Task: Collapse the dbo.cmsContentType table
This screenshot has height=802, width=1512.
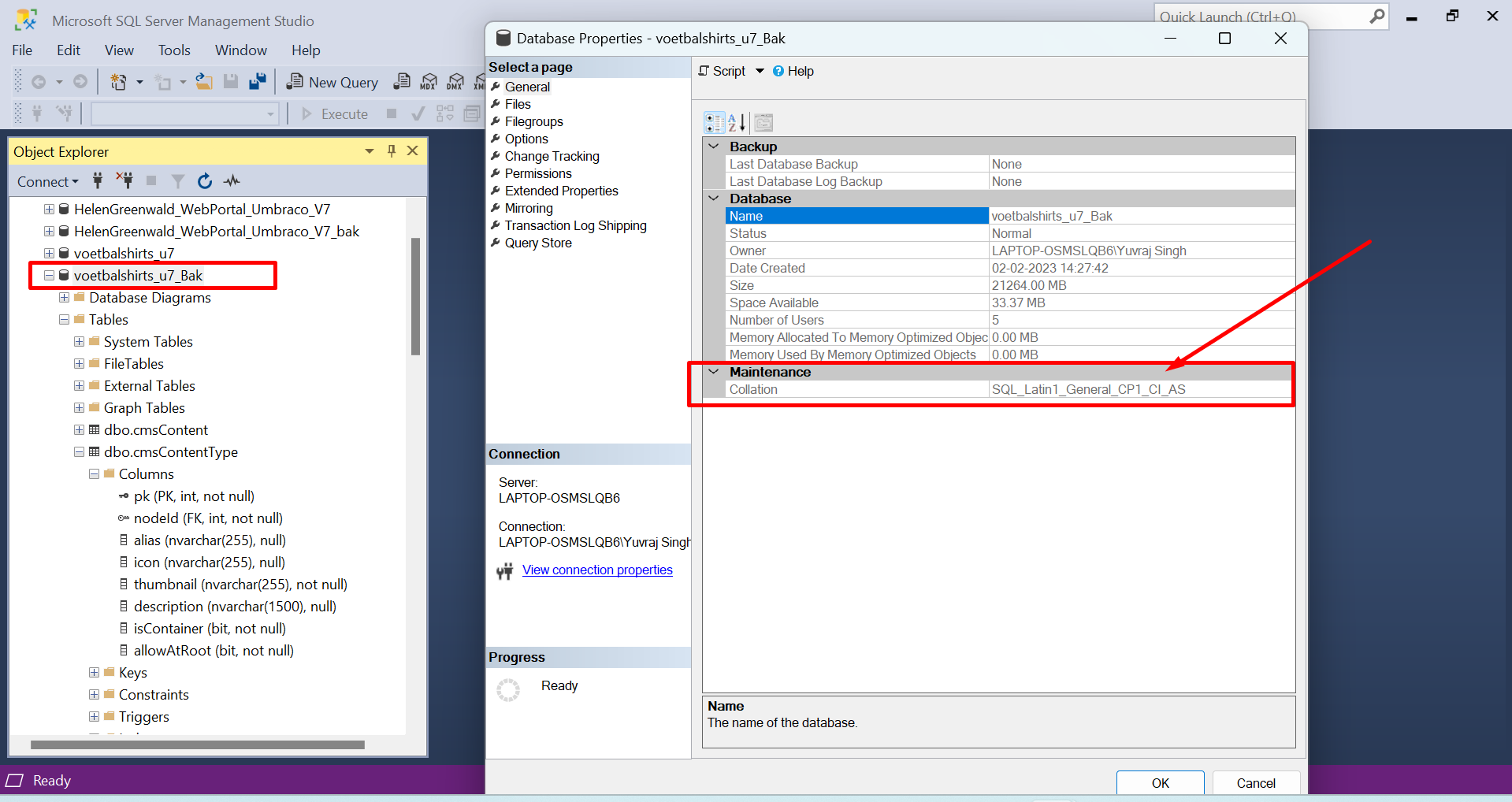Action: (x=79, y=452)
